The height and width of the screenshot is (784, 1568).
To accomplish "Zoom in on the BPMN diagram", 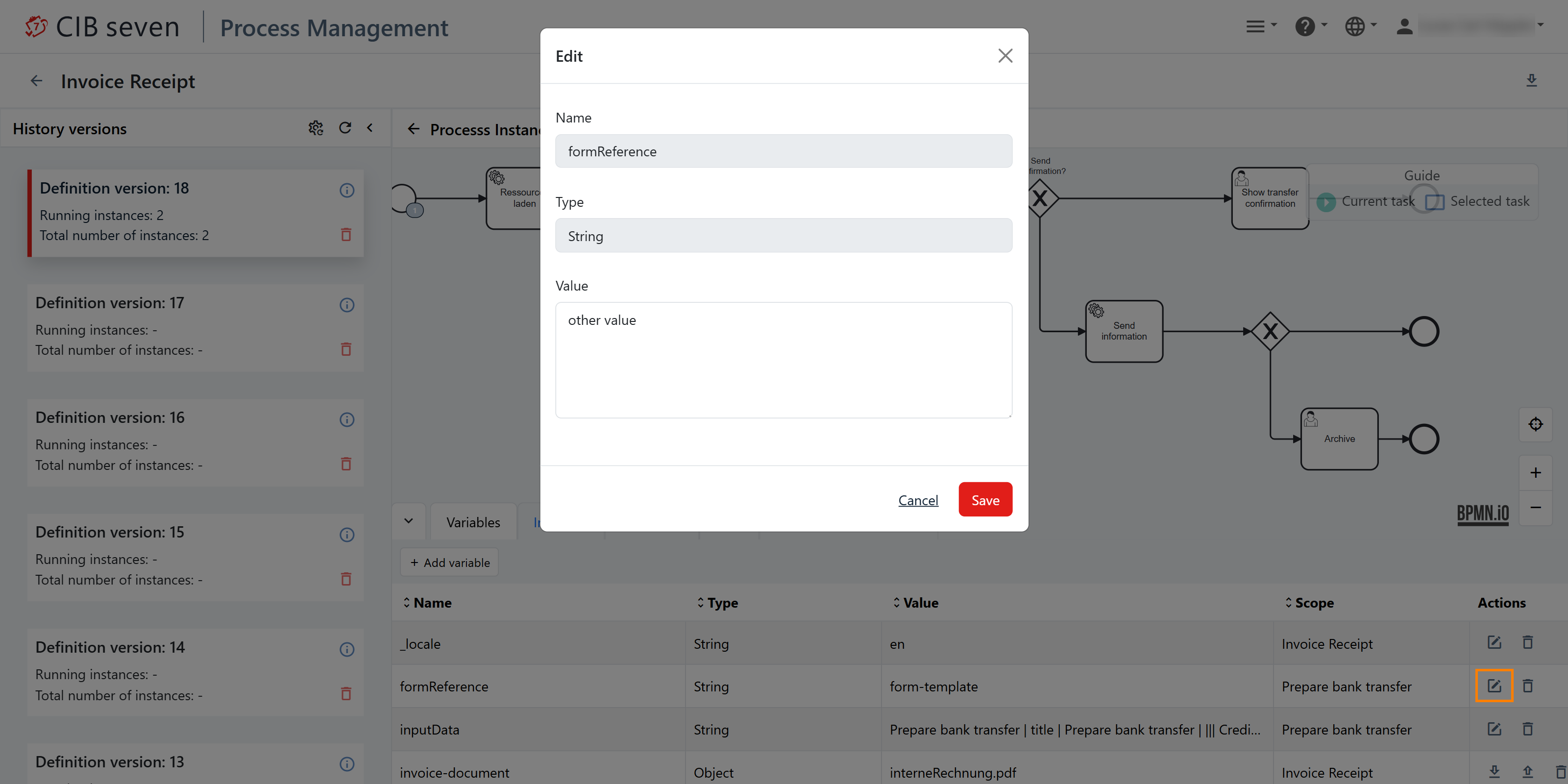I will (1535, 473).
